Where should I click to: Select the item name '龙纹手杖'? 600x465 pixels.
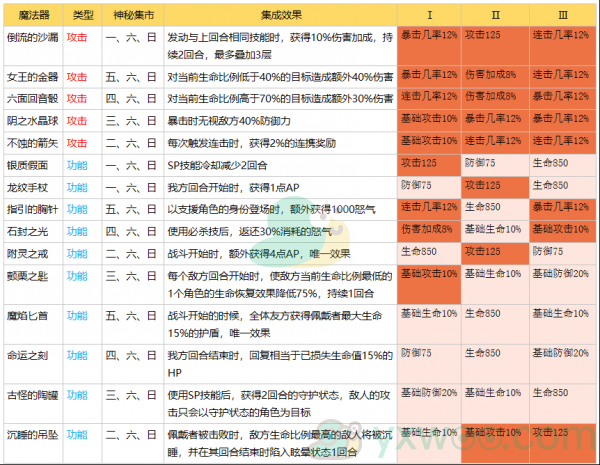28,188
